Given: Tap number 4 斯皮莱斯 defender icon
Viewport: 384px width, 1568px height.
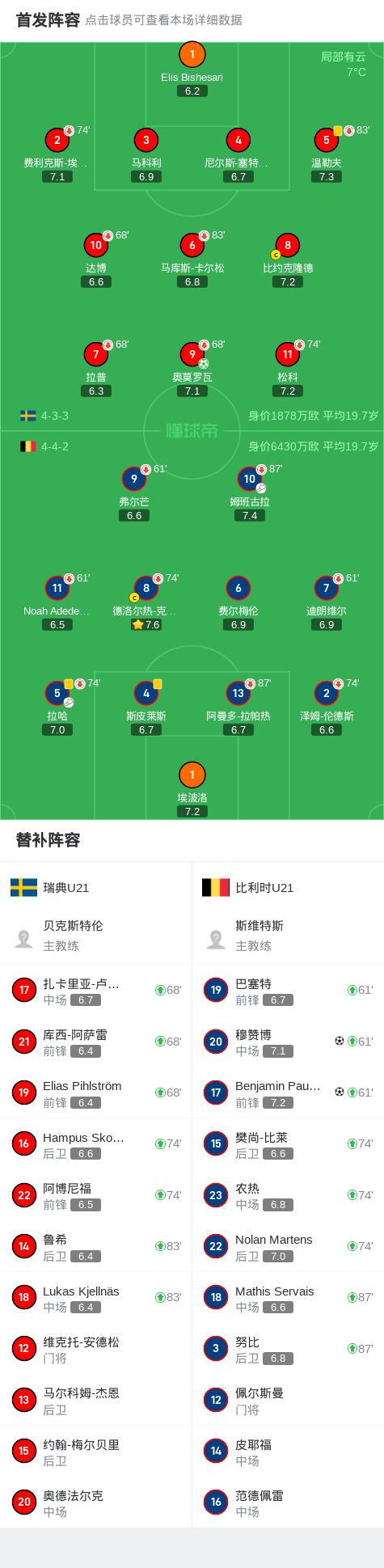Looking at the screenshot, I should click(x=146, y=693).
